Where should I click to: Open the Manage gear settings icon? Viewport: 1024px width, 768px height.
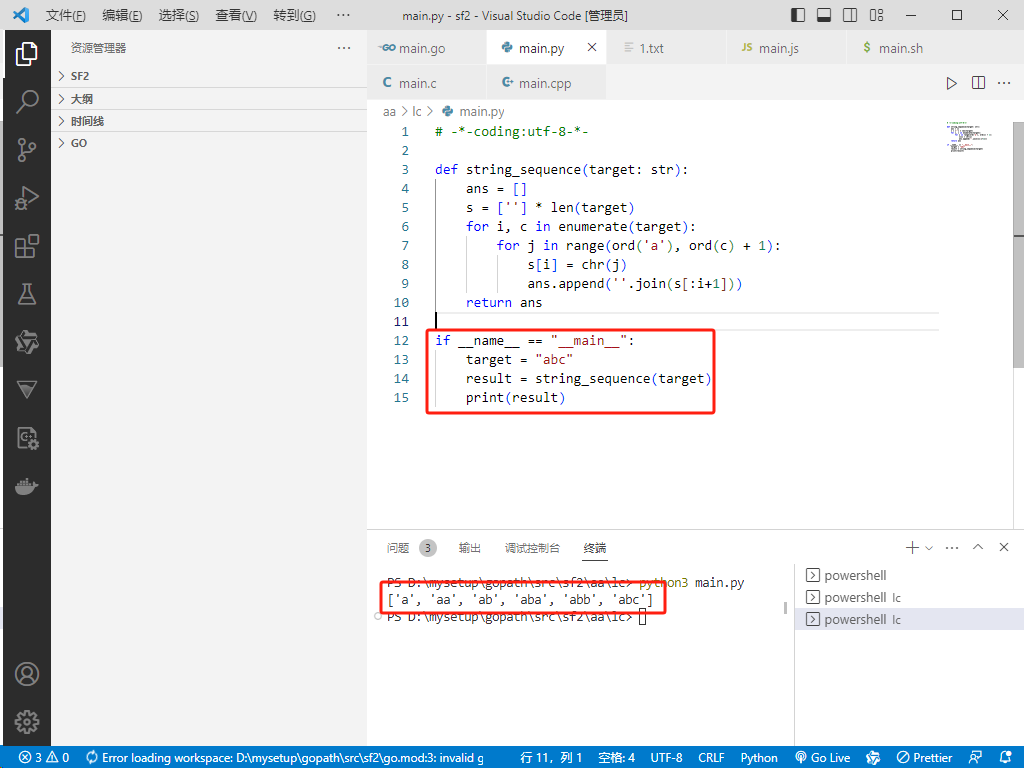[27, 722]
